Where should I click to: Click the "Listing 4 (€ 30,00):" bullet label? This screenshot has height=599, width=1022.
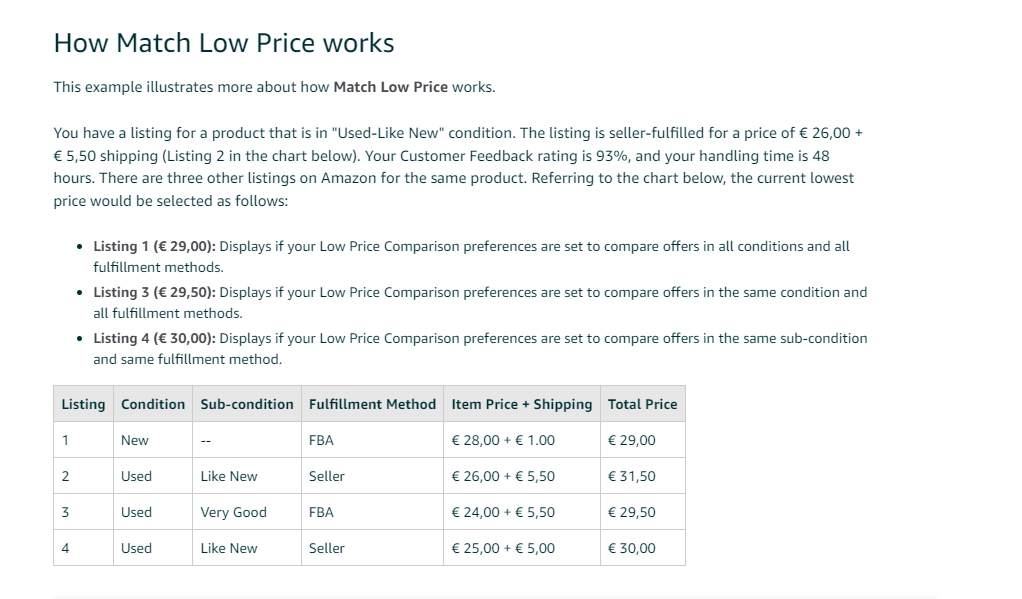154,338
